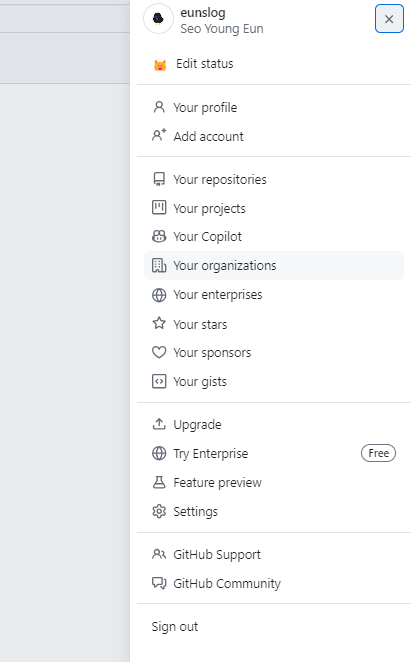The image size is (416, 662).
Task: Click the Seo Young Eun name text
Action: point(222,29)
